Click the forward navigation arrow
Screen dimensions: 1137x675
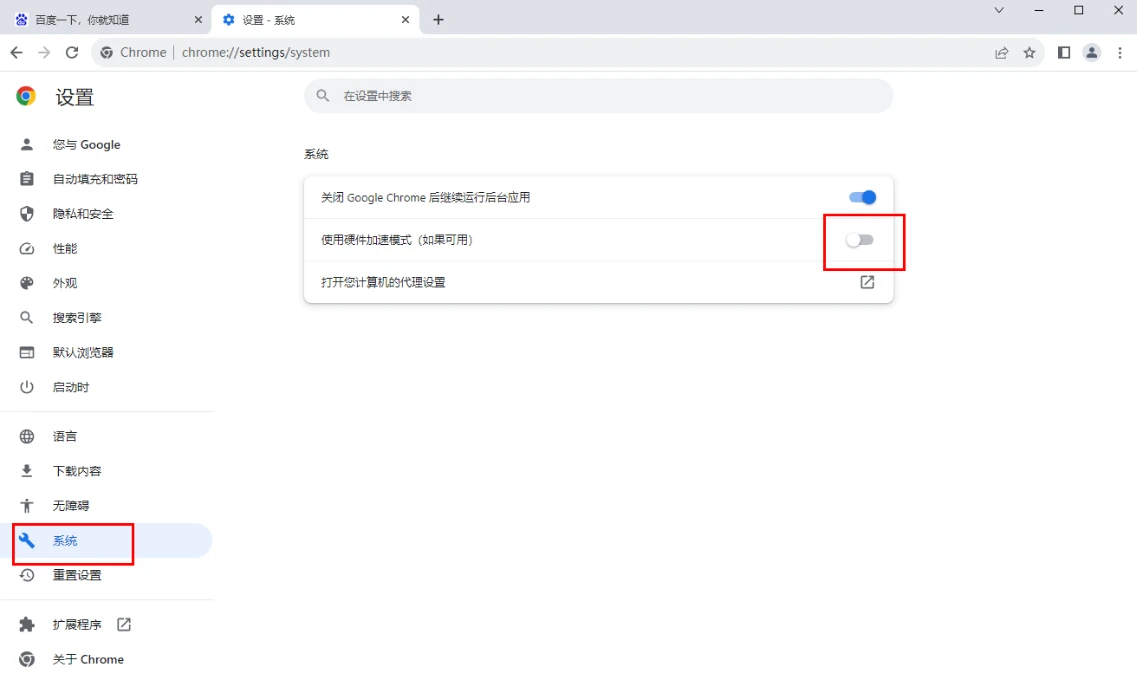coord(44,52)
